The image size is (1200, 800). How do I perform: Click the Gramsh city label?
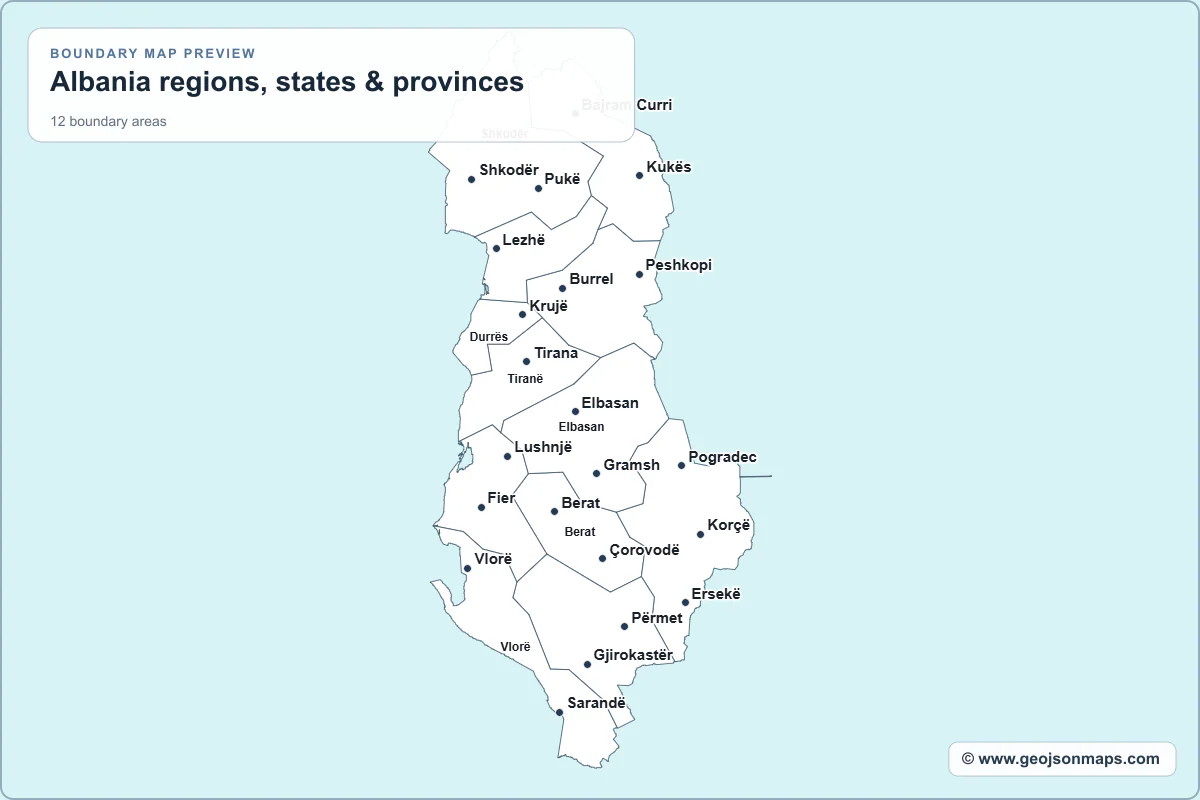(x=632, y=465)
